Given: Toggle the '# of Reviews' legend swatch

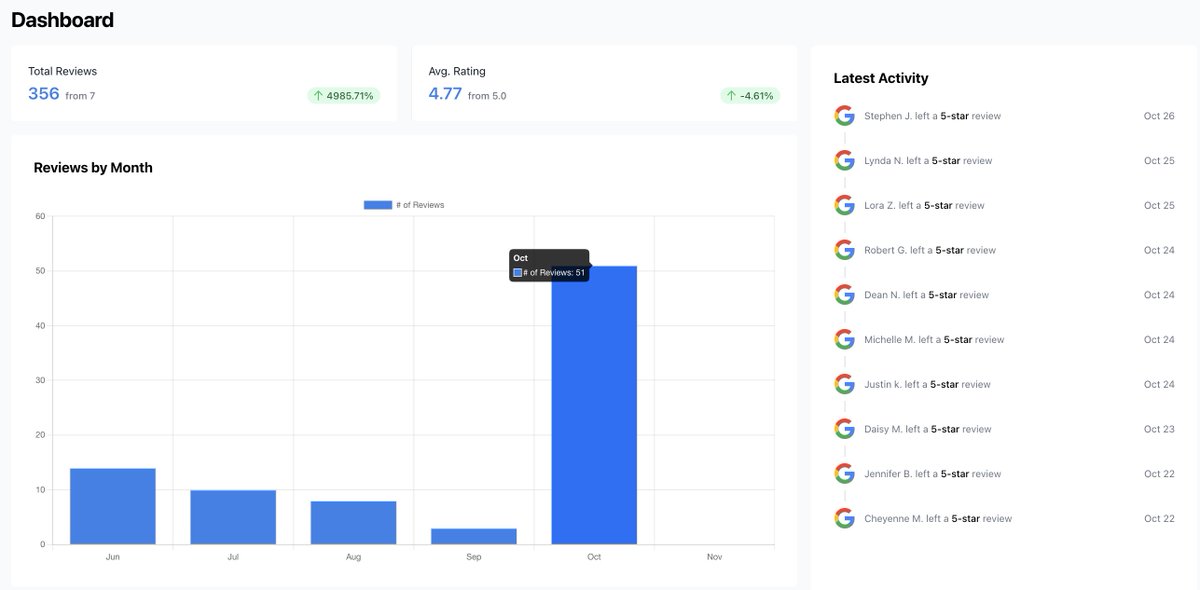Looking at the screenshot, I should pos(377,205).
